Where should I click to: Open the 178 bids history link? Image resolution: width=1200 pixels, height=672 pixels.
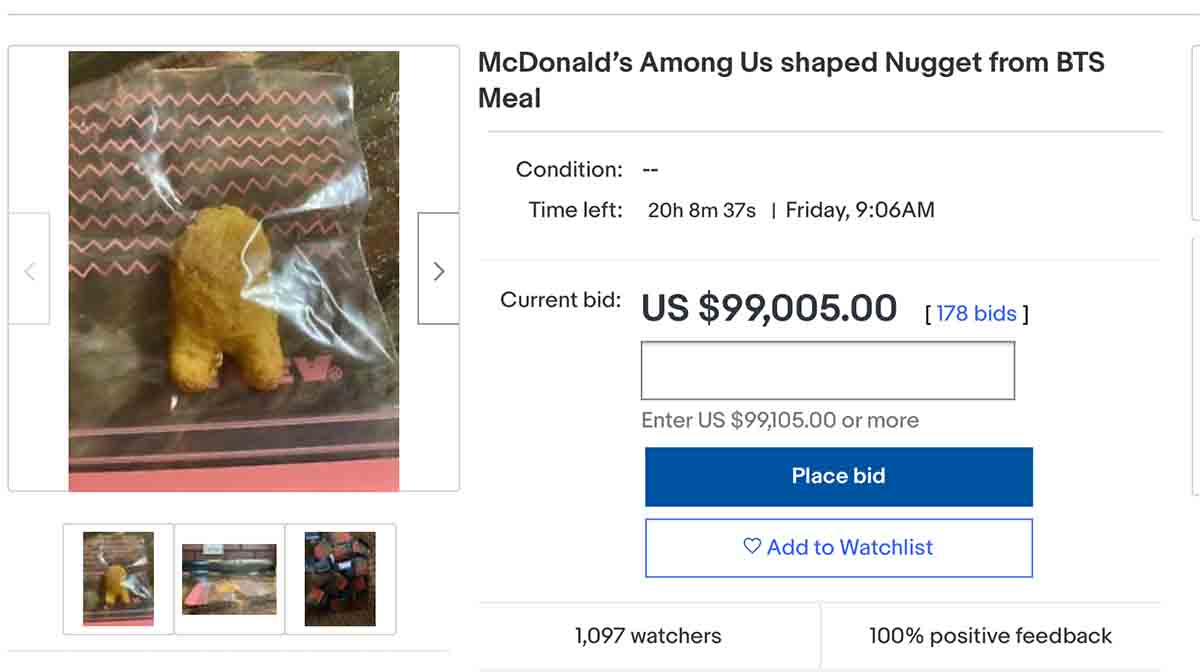coord(976,313)
